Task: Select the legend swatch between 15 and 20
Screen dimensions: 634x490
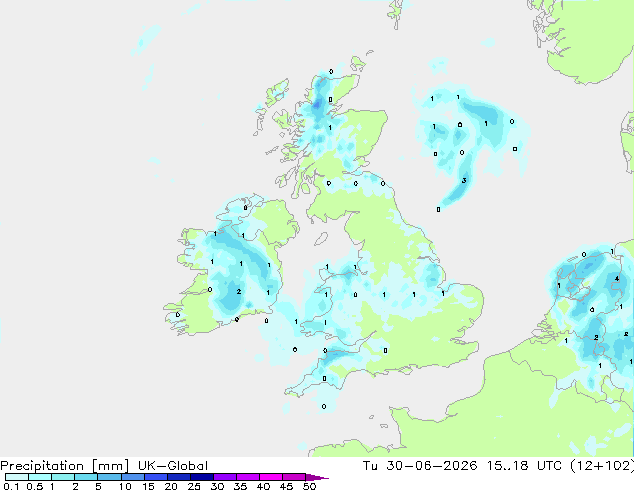Action: coord(155,477)
